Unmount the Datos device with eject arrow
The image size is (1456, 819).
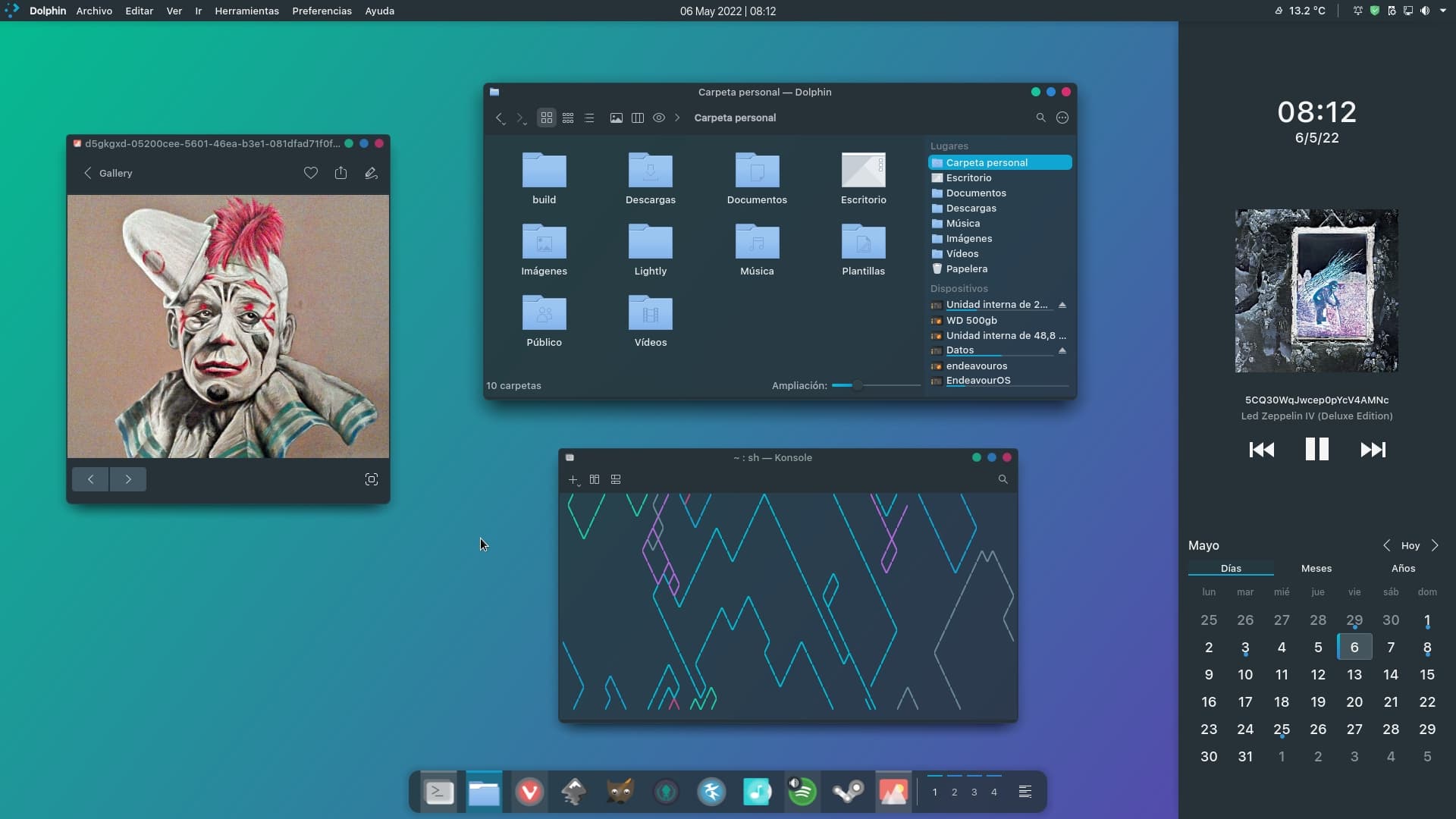1062,350
